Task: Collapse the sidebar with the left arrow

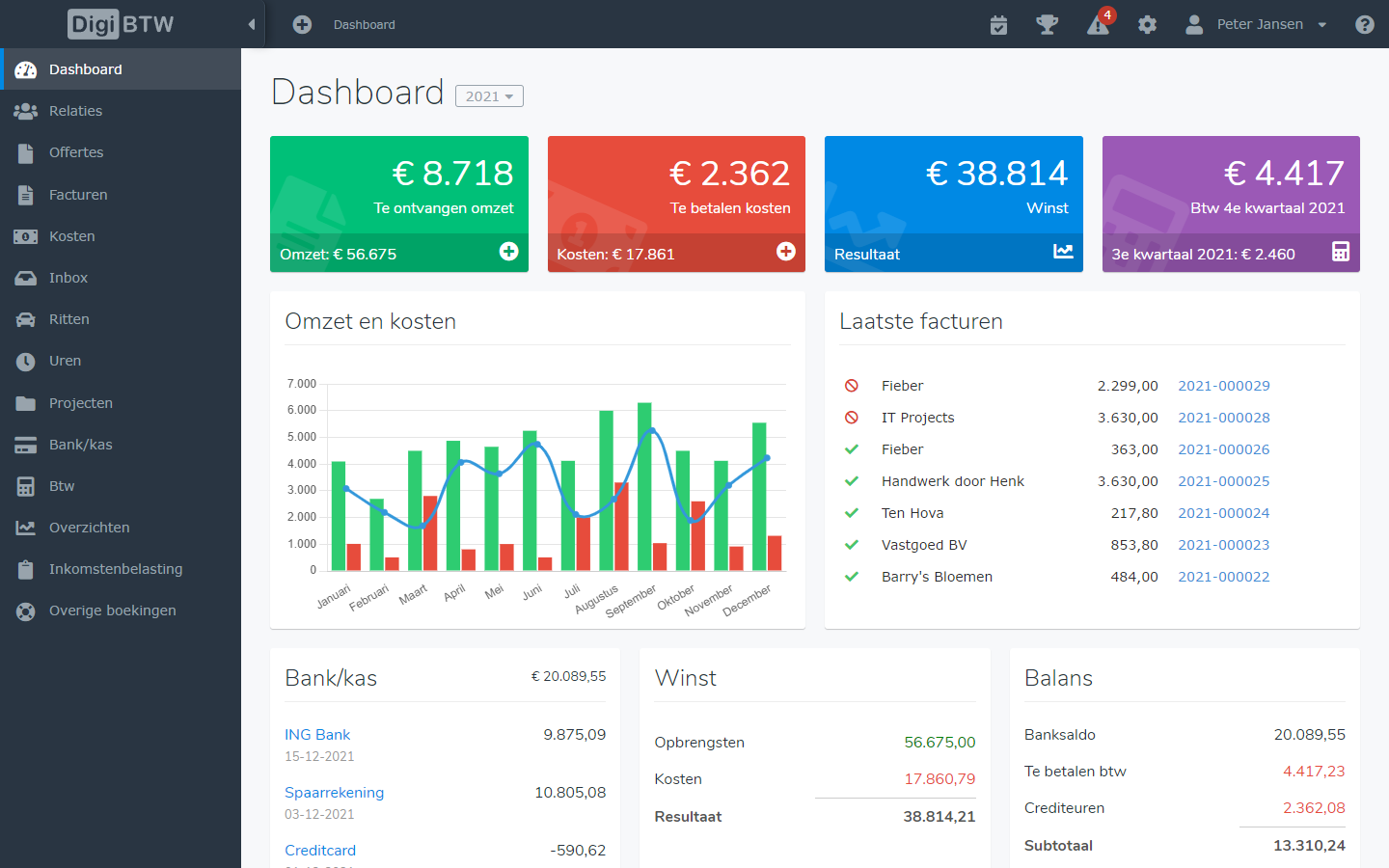Action: (252, 24)
